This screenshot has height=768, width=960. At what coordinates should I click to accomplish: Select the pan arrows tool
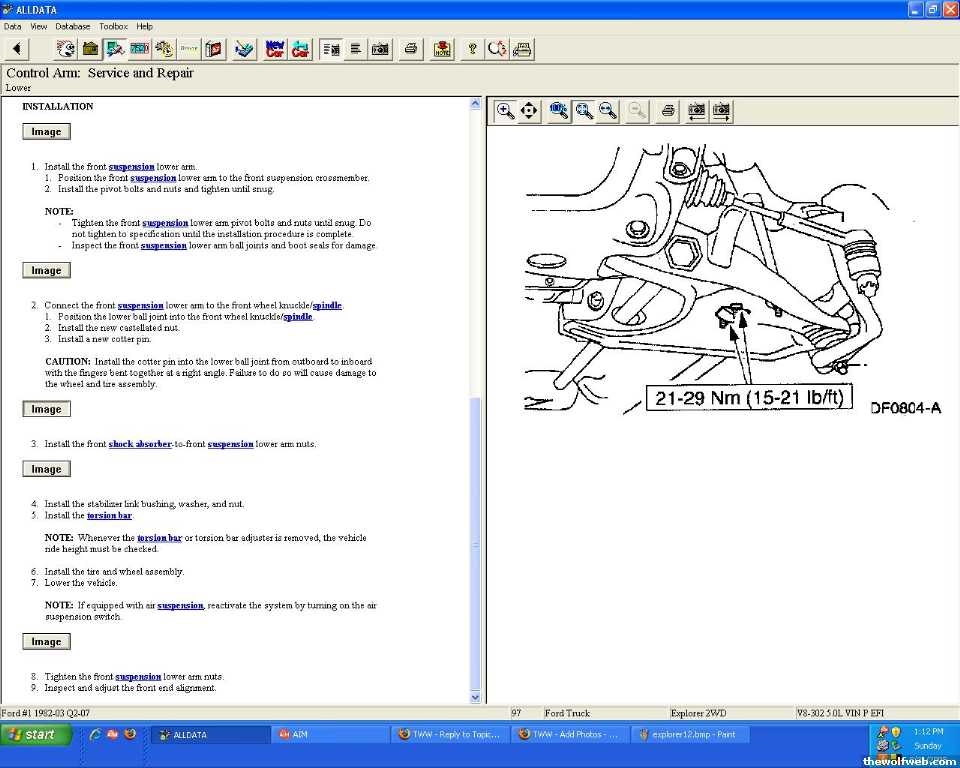click(x=529, y=111)
